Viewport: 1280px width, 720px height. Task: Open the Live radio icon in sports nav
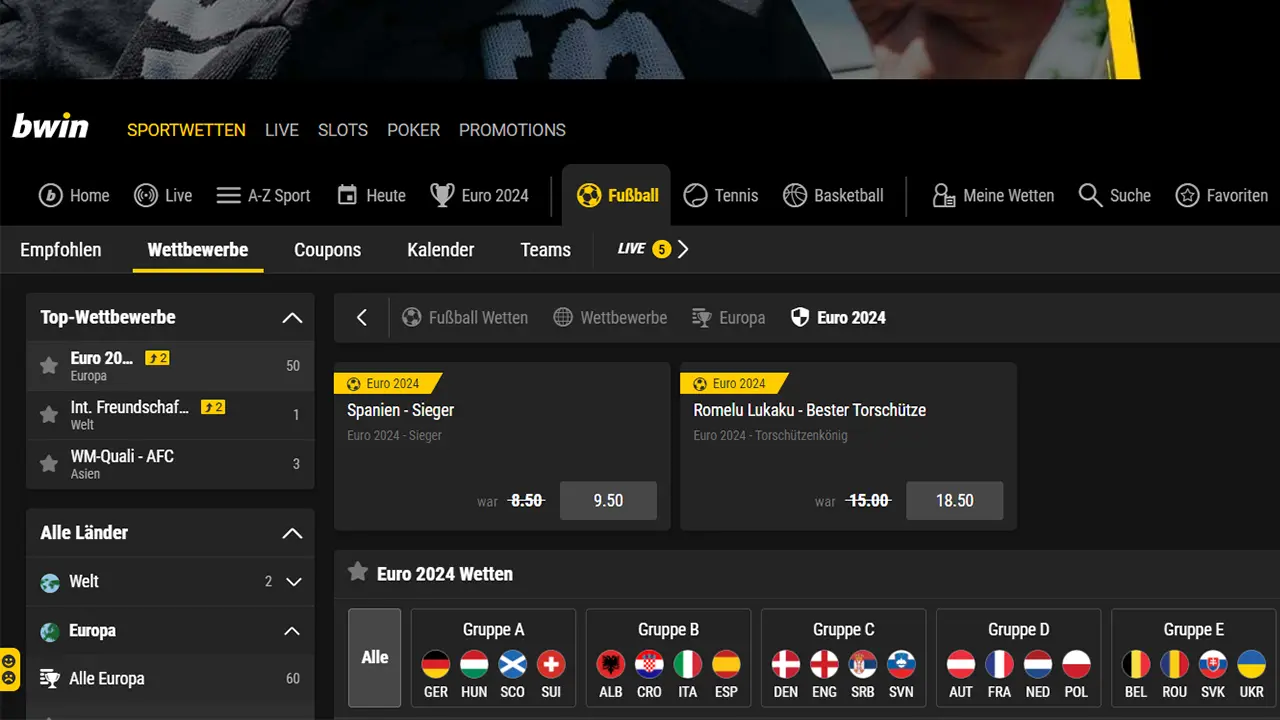tap(146, 196)
